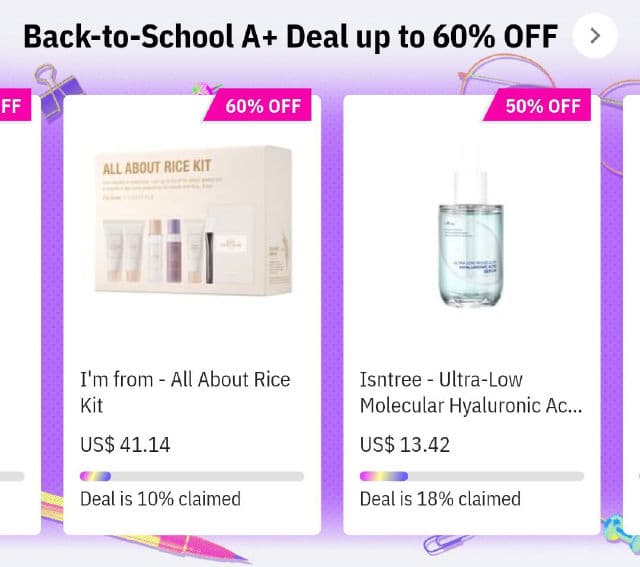
Task: Click the US$ 13.42 price
Action: coord(405,445)
